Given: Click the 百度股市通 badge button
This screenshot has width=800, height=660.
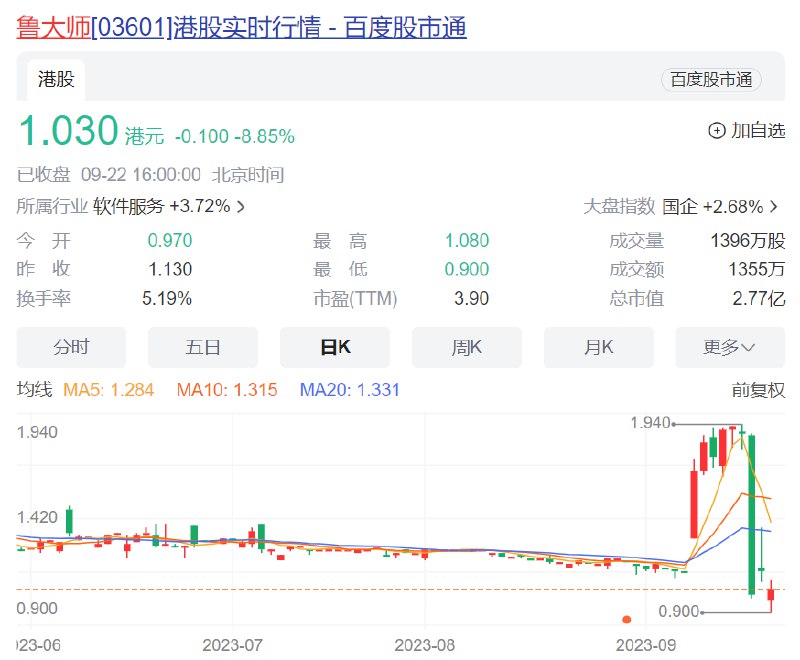Looking at the screenshot, I should (x=711, y=80).
